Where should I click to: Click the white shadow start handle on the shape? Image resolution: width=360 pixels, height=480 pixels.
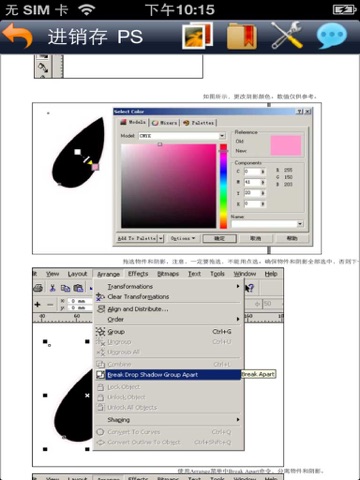78,152
